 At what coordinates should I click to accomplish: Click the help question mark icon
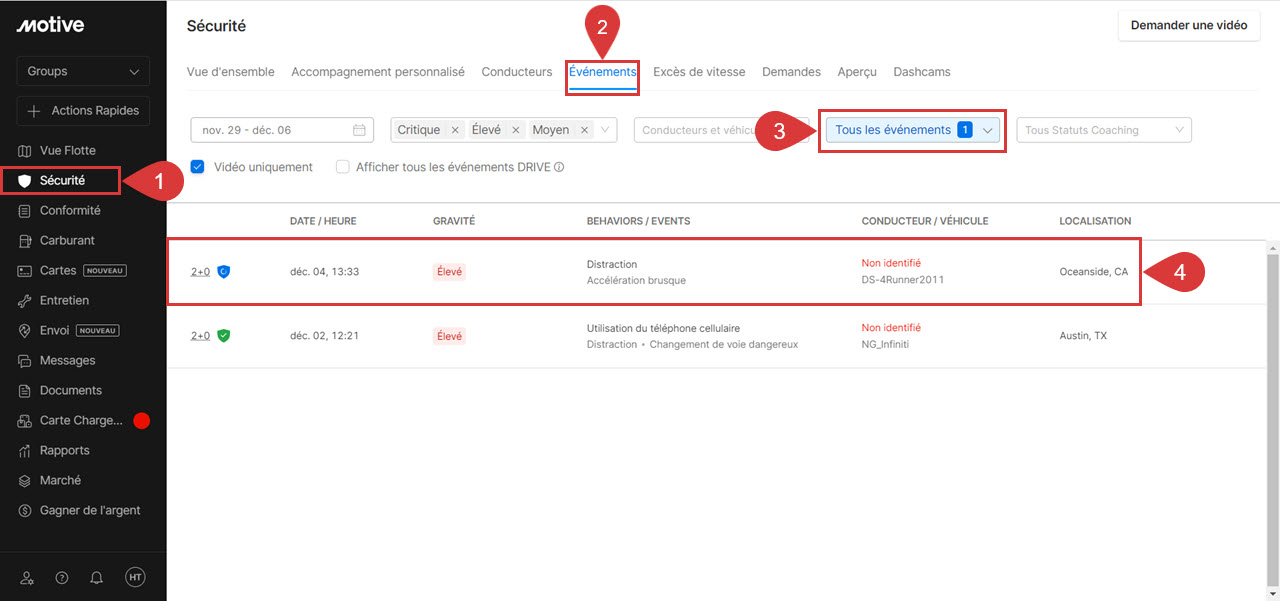[x=62, y=578]
